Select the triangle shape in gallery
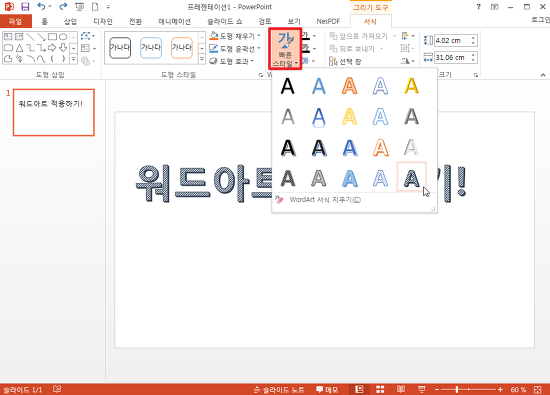The image size is (550, 395). point(19,48)
